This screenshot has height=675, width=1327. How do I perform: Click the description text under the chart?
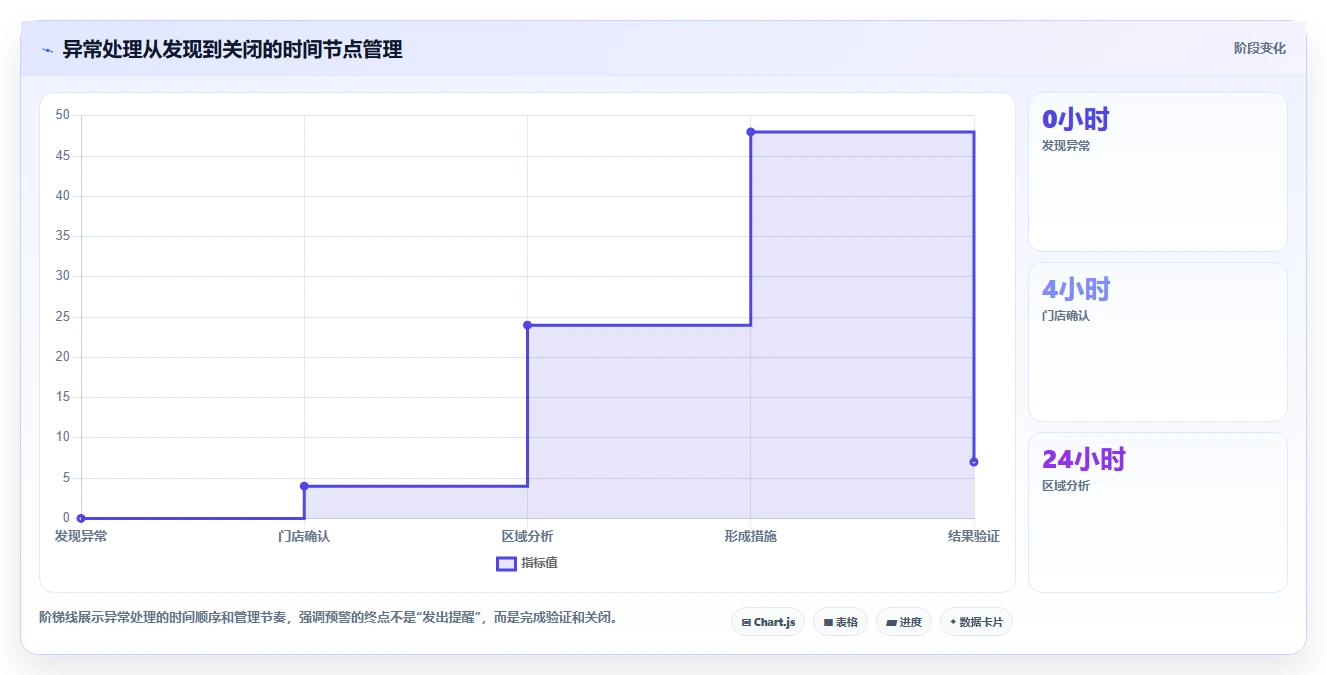[x=331, y=617]
